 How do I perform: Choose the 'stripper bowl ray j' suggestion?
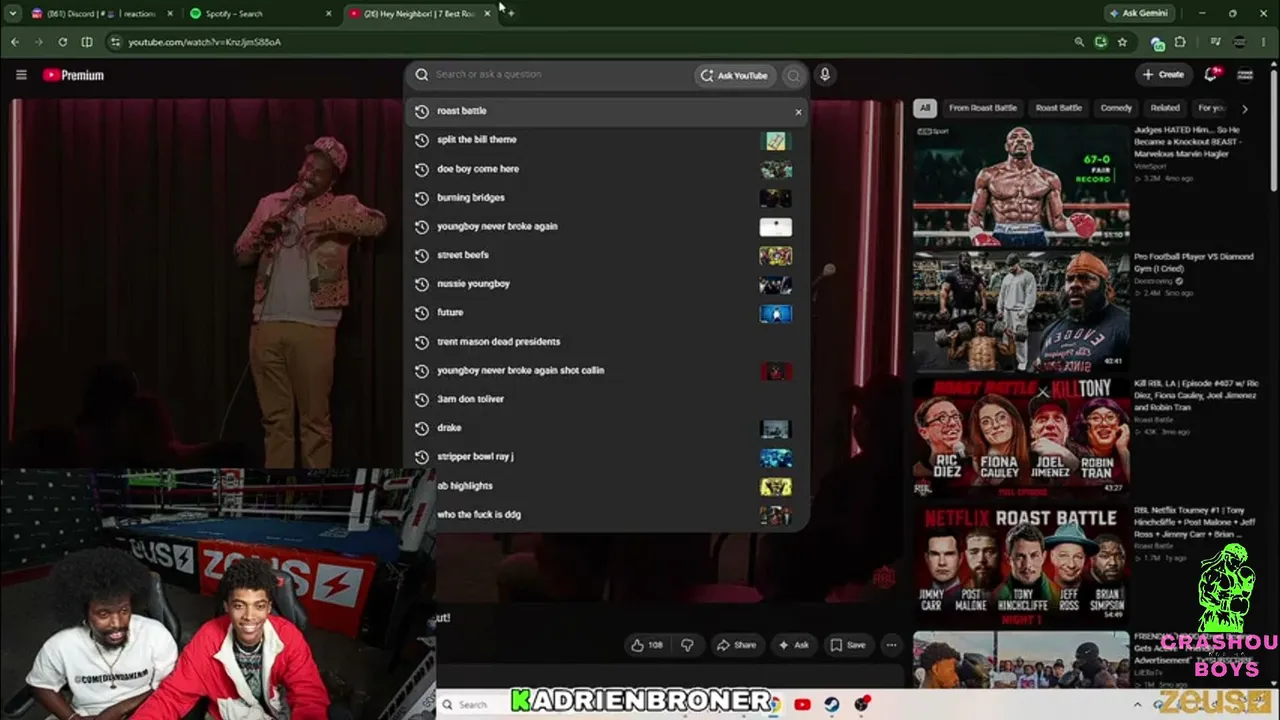point(607,457)
